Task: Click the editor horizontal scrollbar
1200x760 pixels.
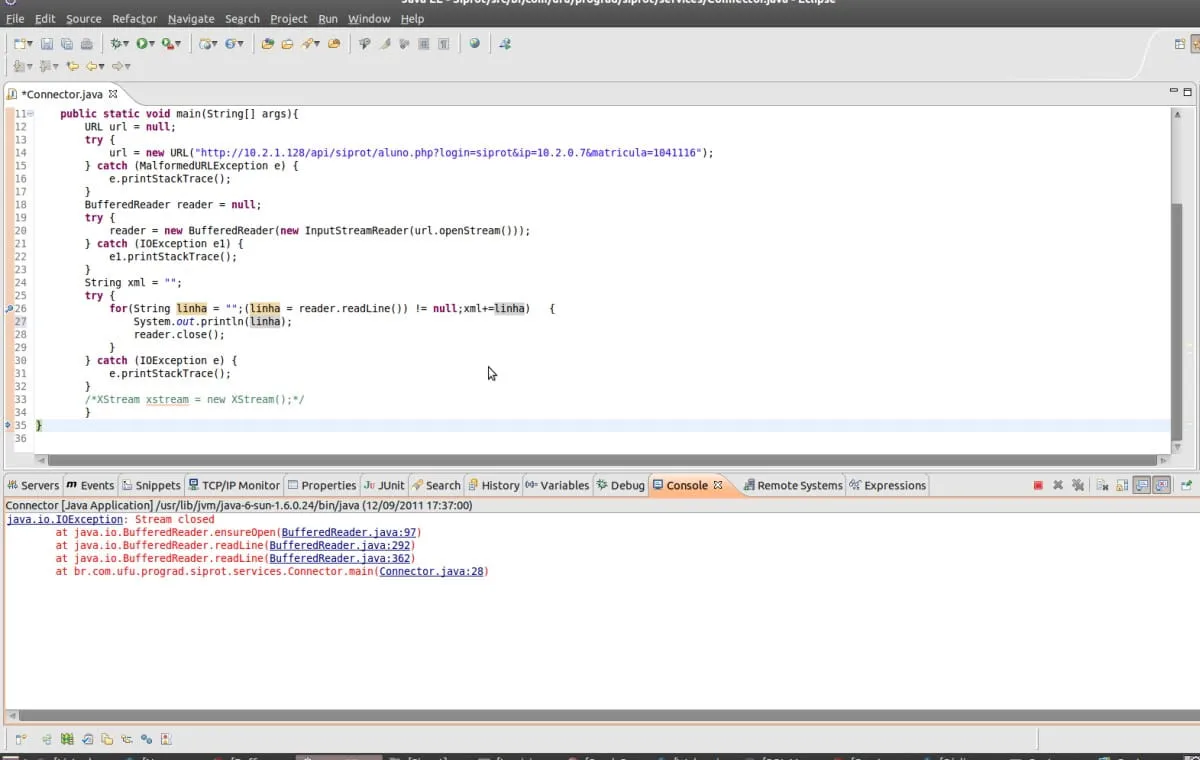Action: [x=600, y=461]
